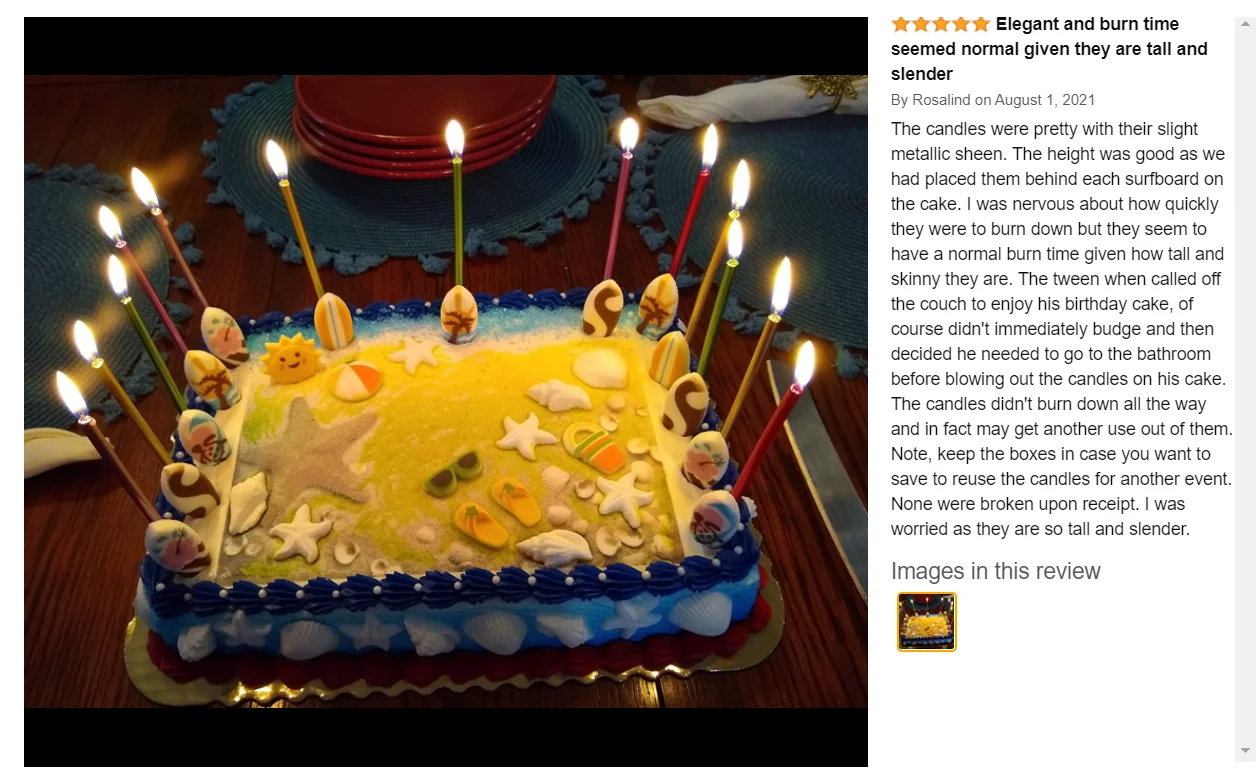Screen dimensions: 1260x782
Task: Click the black bar above the photo
Action: pyautogui.click(x=446, y=46)
